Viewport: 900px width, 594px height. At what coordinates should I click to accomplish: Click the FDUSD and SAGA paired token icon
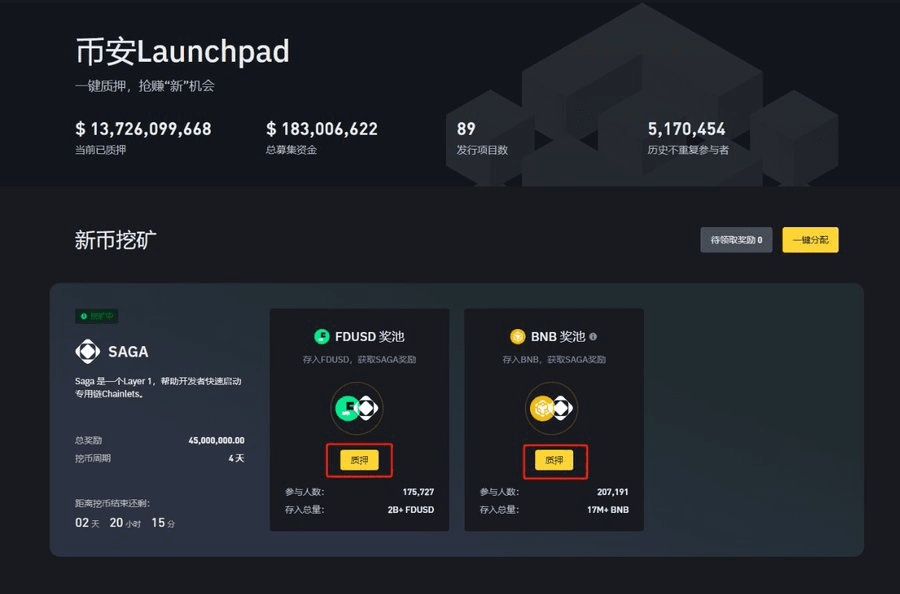(356, 409)
